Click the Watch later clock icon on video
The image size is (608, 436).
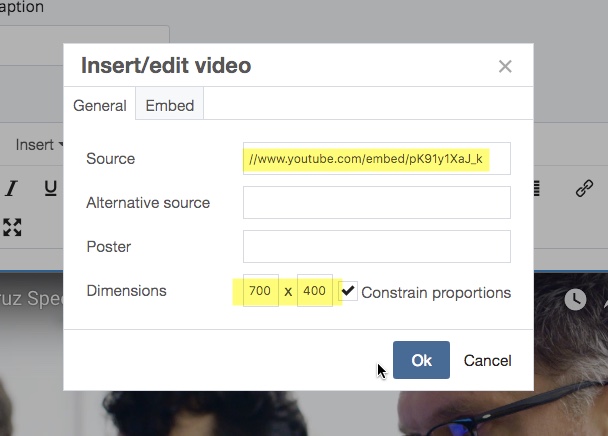(x=575, y=299)
